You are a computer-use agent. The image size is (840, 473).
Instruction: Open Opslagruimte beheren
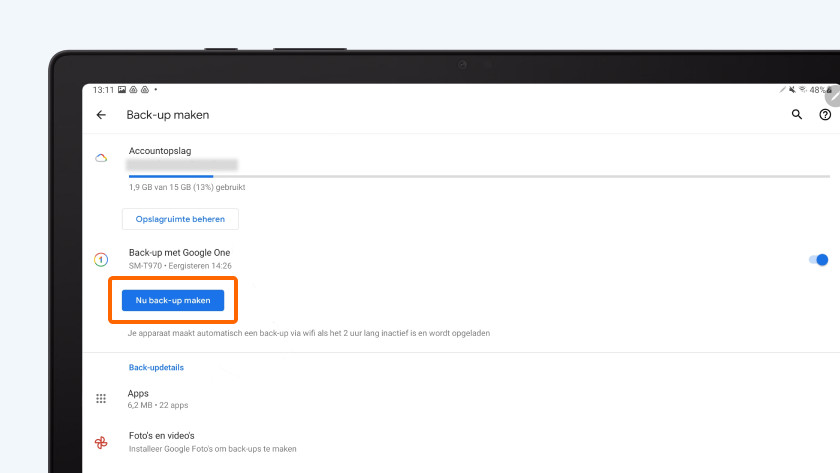[x=180, y=219]
